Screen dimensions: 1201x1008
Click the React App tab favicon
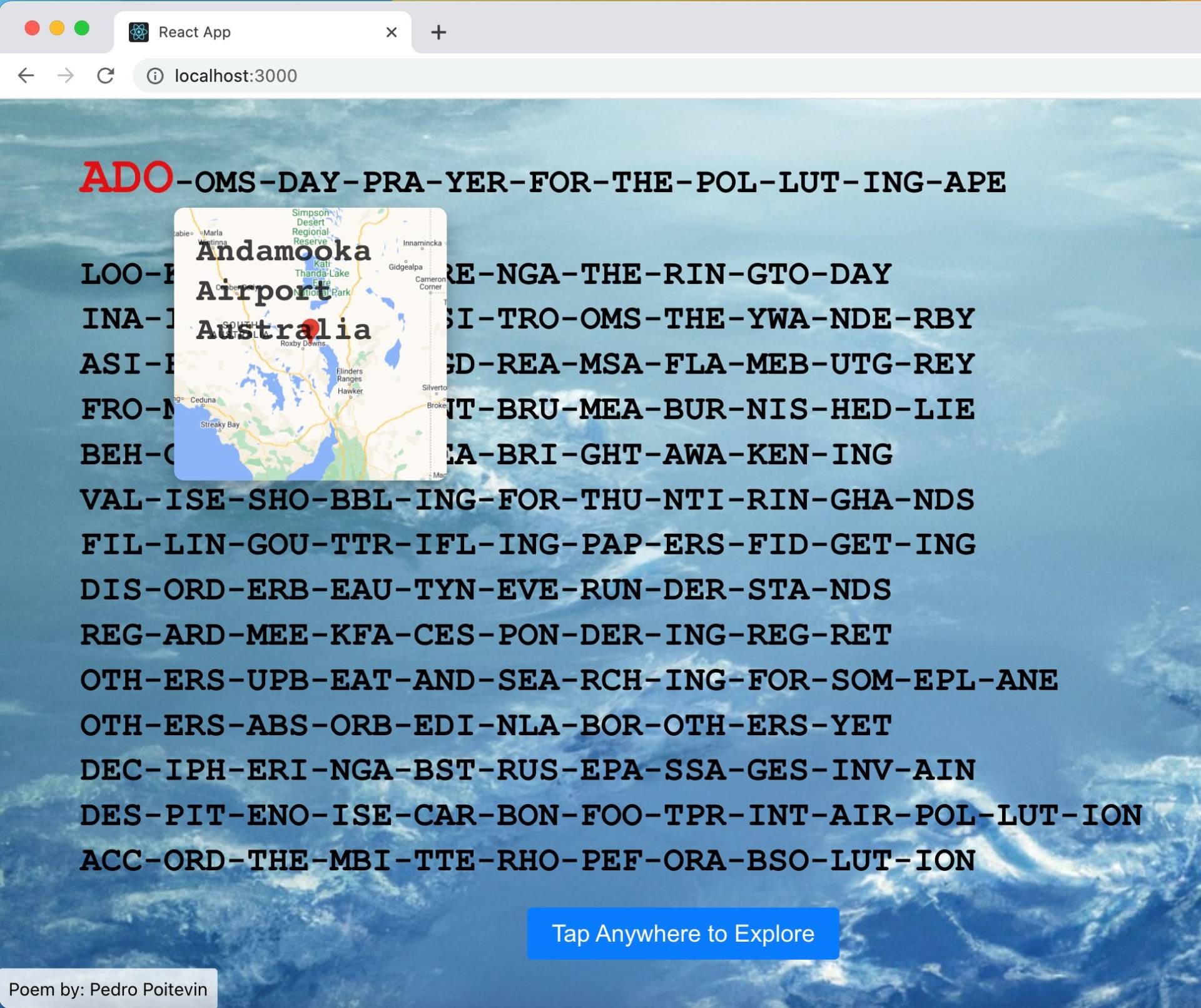(138, 32)
